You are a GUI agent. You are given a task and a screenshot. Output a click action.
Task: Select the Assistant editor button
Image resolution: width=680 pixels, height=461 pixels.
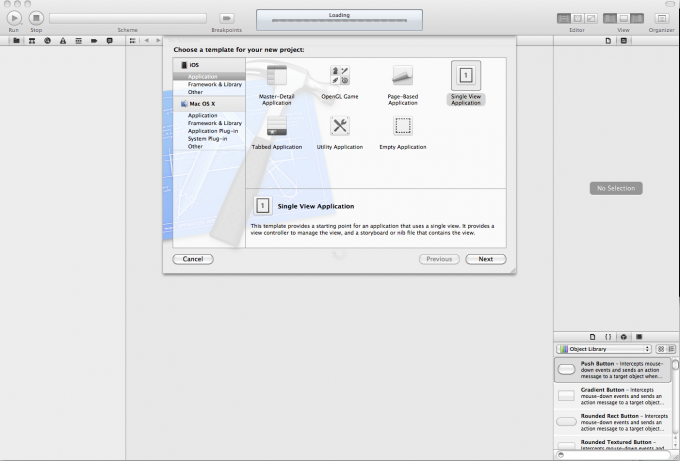578,18
